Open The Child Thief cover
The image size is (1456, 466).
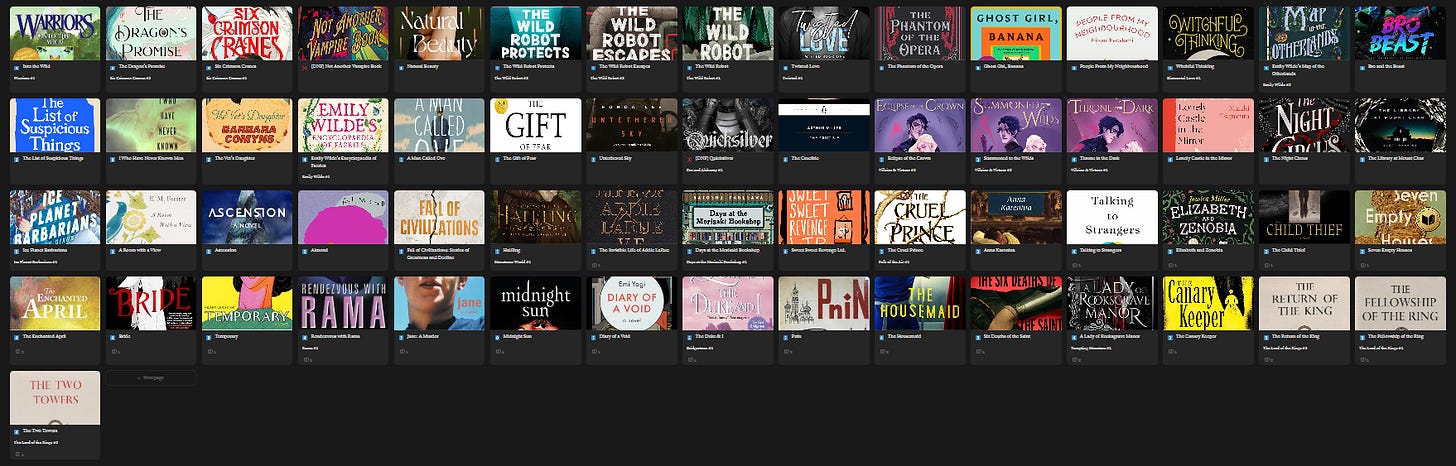1304,217
